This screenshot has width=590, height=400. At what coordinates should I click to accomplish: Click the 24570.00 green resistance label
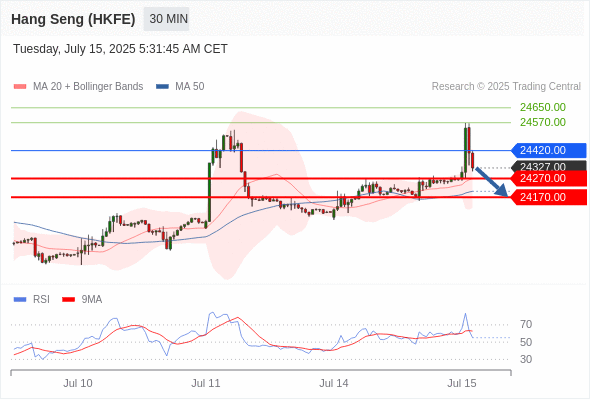[543, 122]
